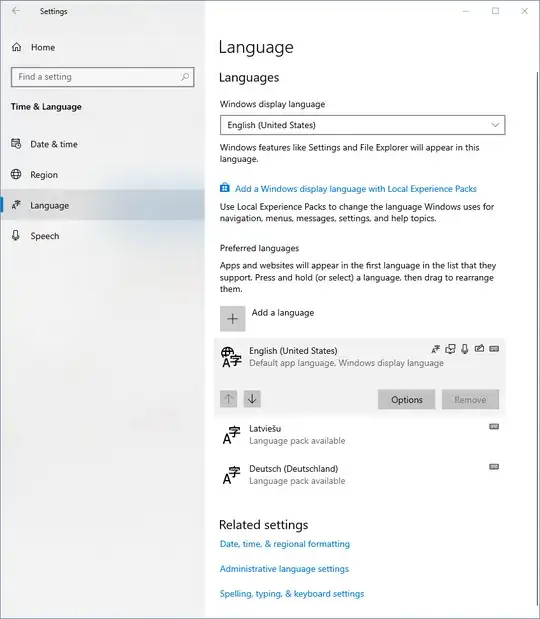Maximize the Settings window

click(495, 11)
